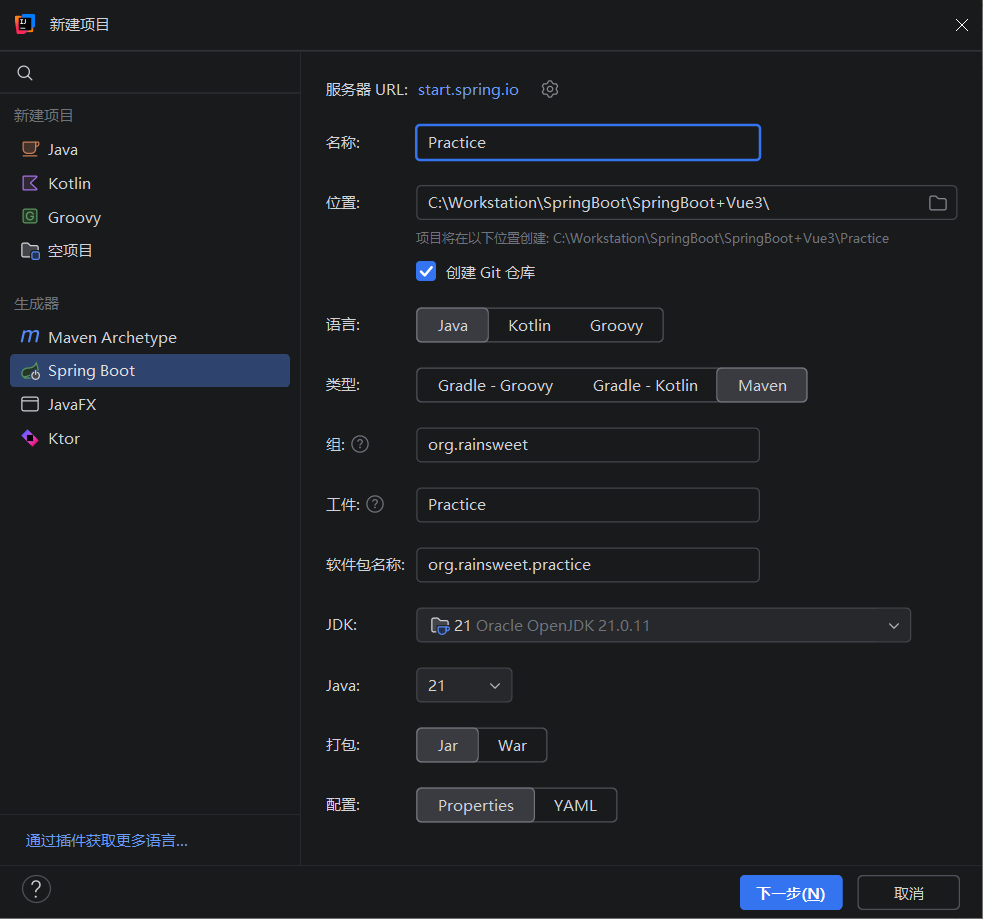Image resolution: width=983 pixels, height=919 pixels.
Task: Click the help icon next to 组
Action: pos(360,444)
